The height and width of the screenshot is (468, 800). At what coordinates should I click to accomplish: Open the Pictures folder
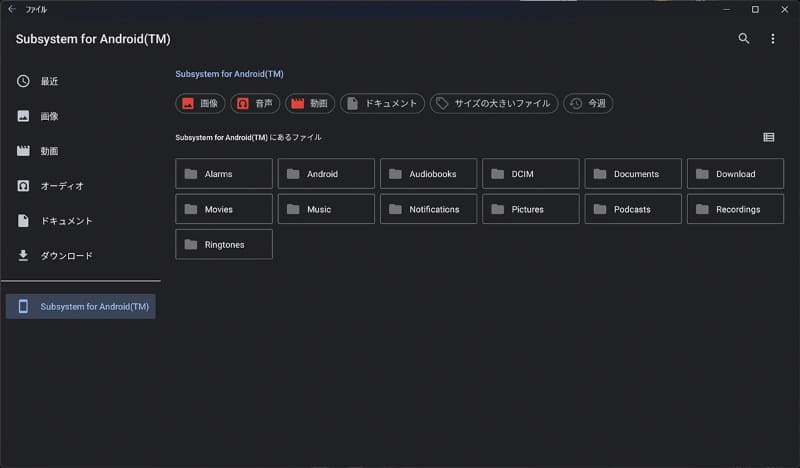[x=531, y=209]
